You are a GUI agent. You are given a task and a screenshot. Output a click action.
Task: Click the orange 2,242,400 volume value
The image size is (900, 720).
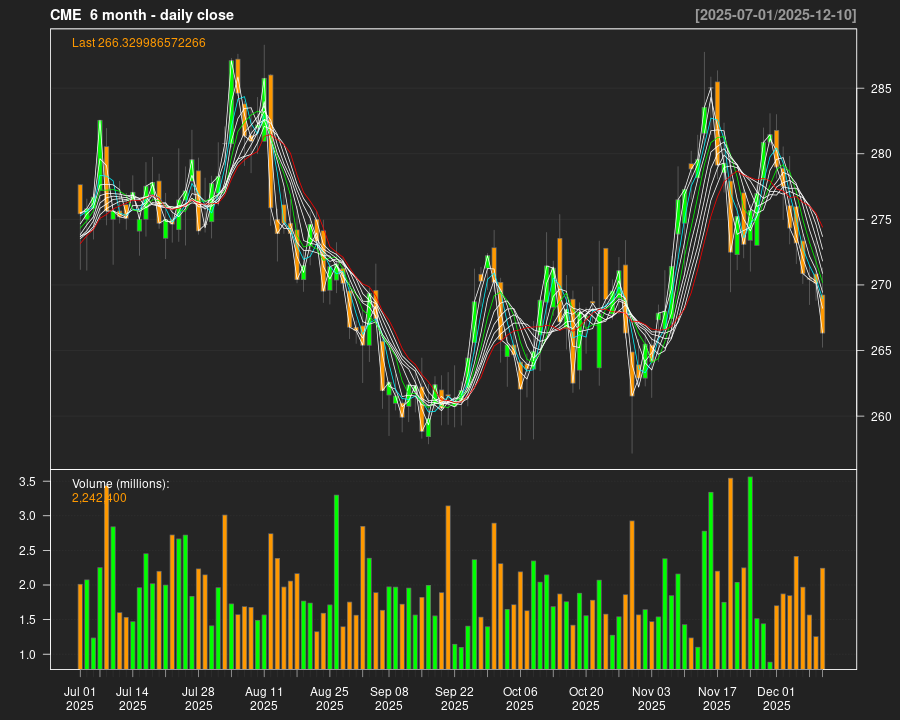click(97, 498)
